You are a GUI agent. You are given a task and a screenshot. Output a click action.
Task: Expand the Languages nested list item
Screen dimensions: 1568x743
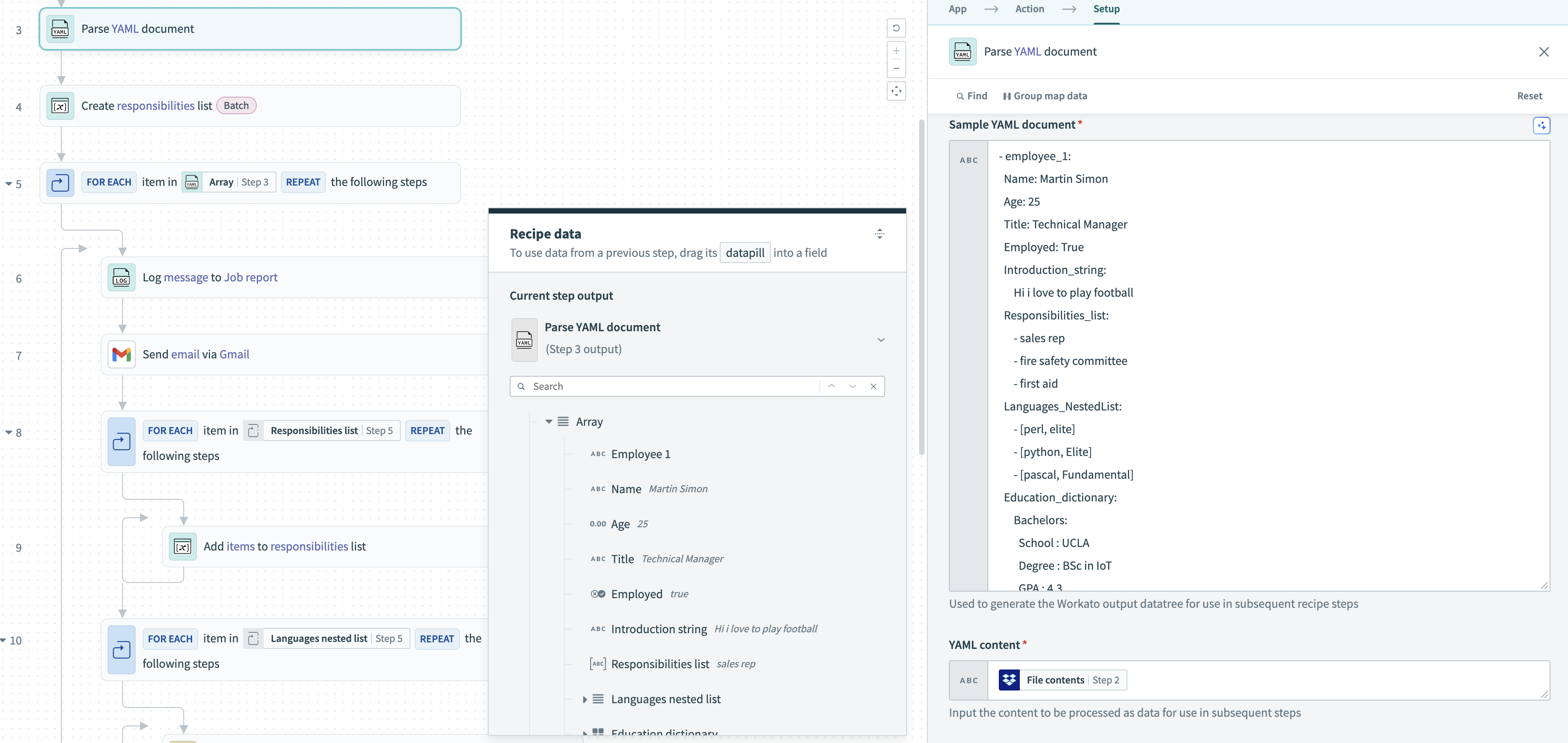(x=585, y=699)
